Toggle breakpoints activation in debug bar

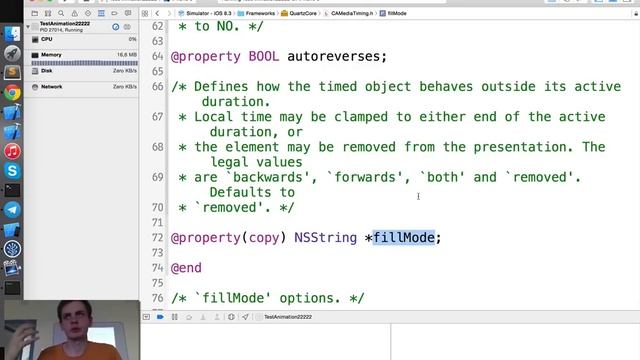pyautogui.click(x=160, y=317)
